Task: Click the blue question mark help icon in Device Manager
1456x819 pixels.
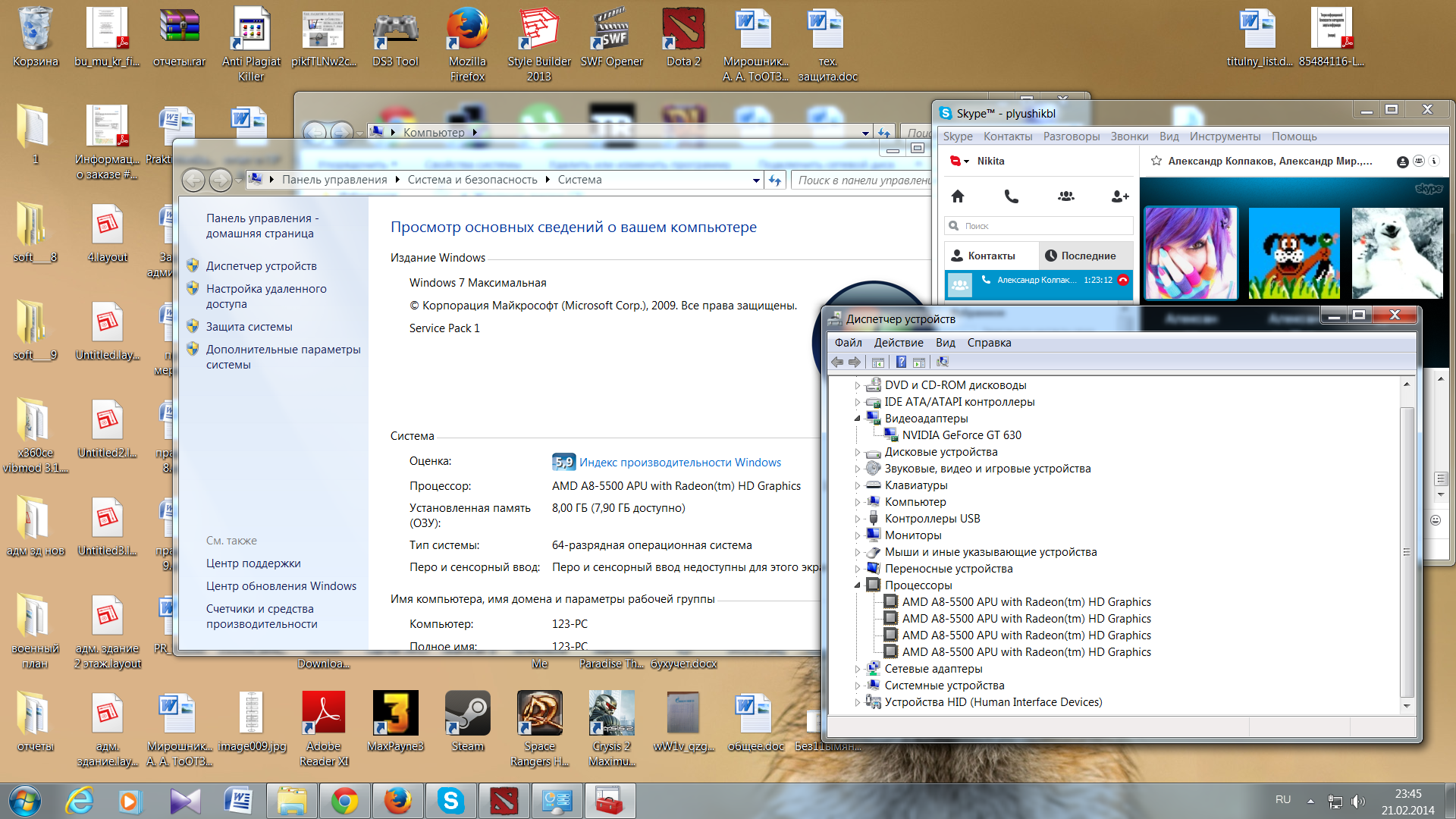Action: pos(901,362)
